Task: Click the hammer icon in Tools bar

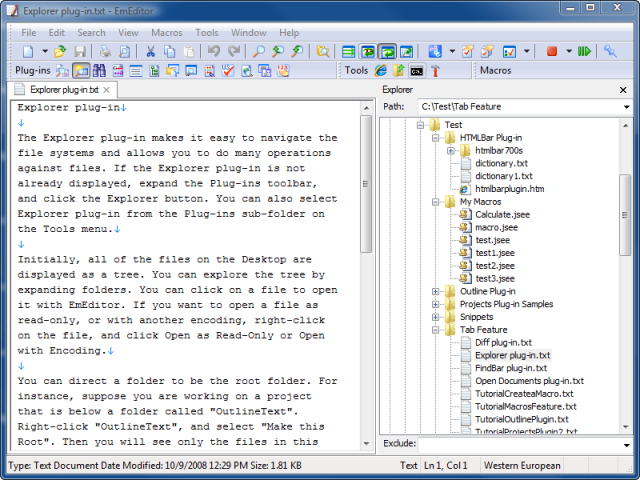Action: (x=435, y=71)
